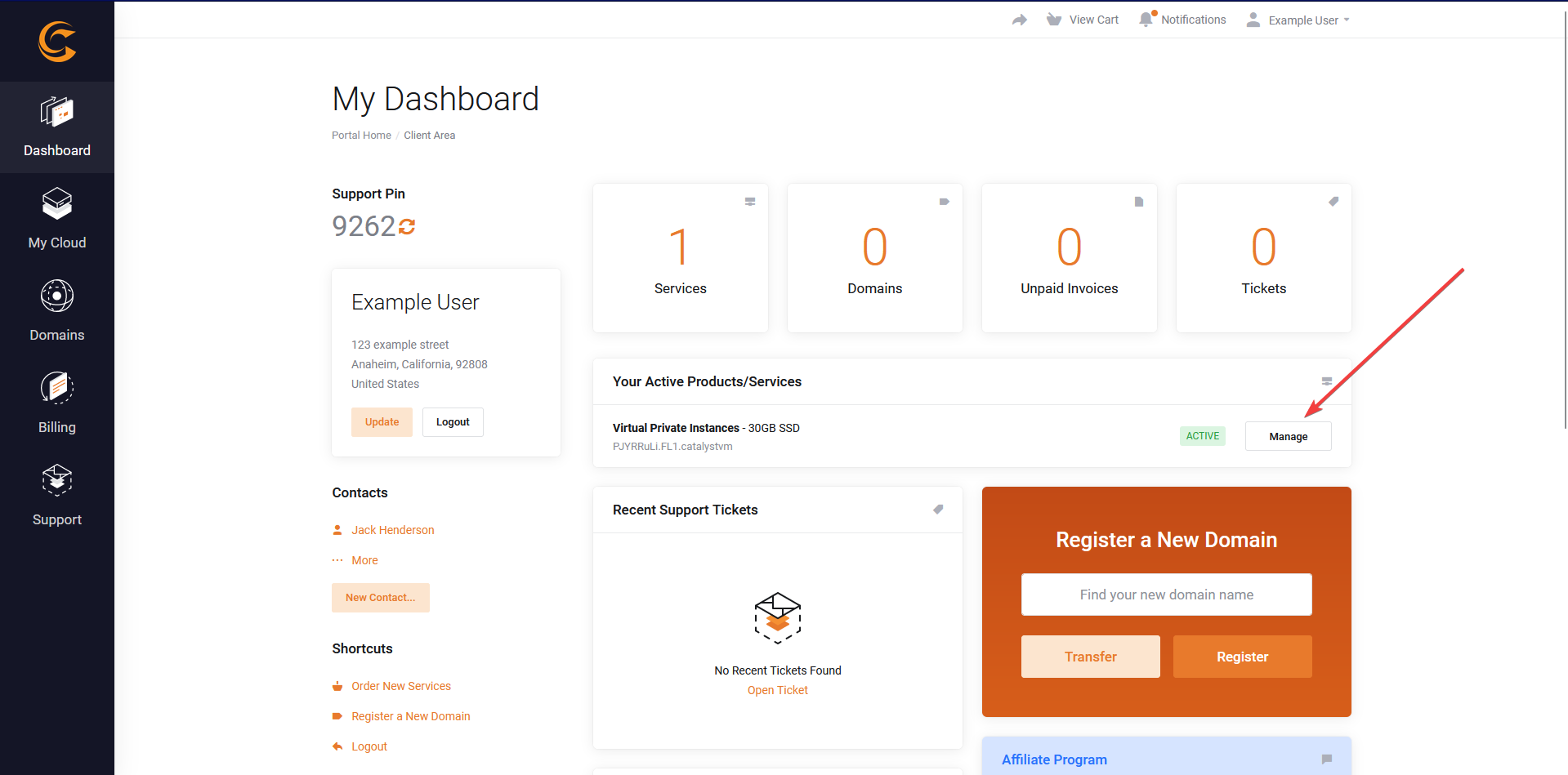Go to Domains in the sidebar
Image resolution: width=1568 pixels, height=775 pixels.
point(57,311)
